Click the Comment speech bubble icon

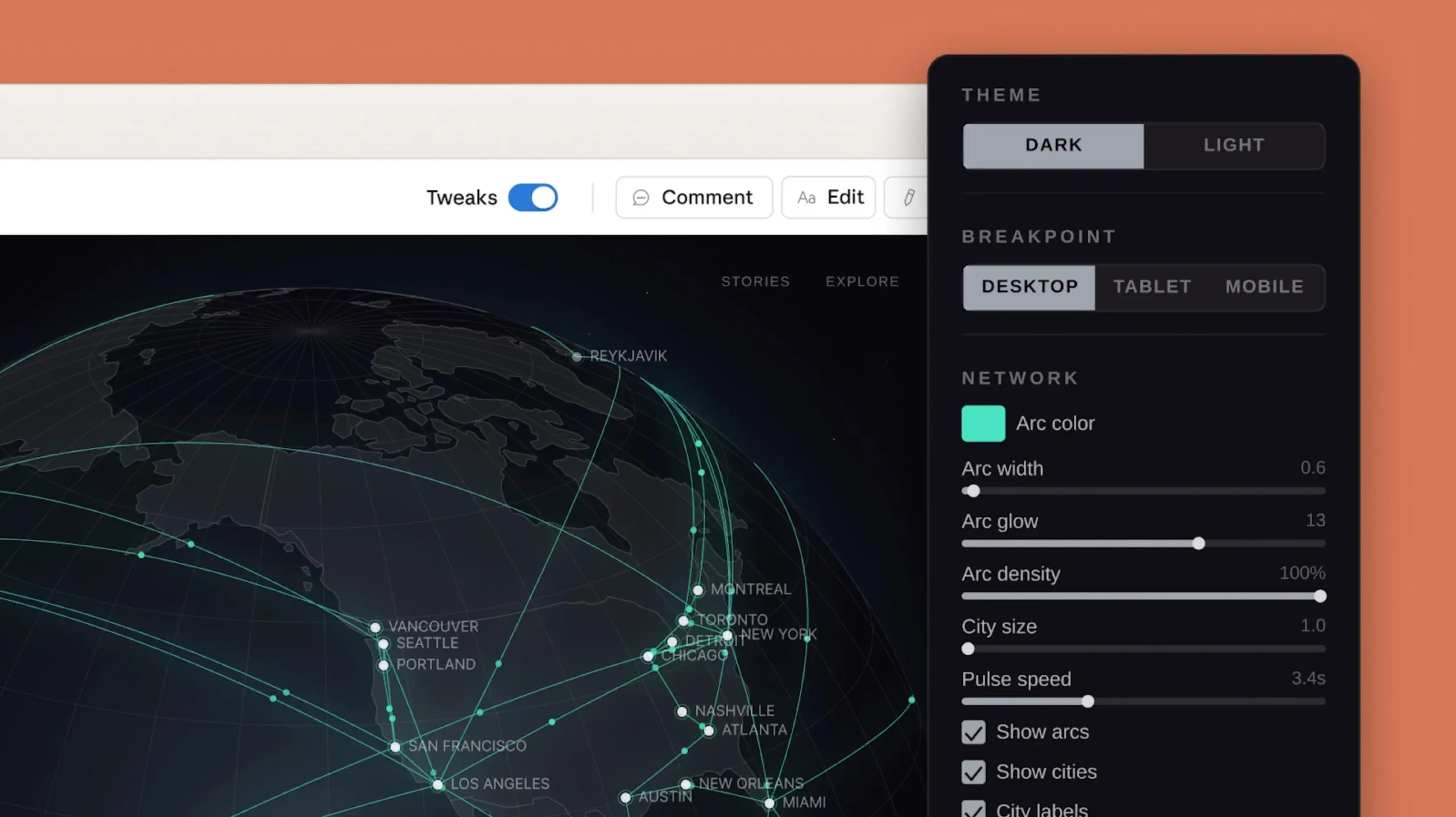click(x=642, y=197)
